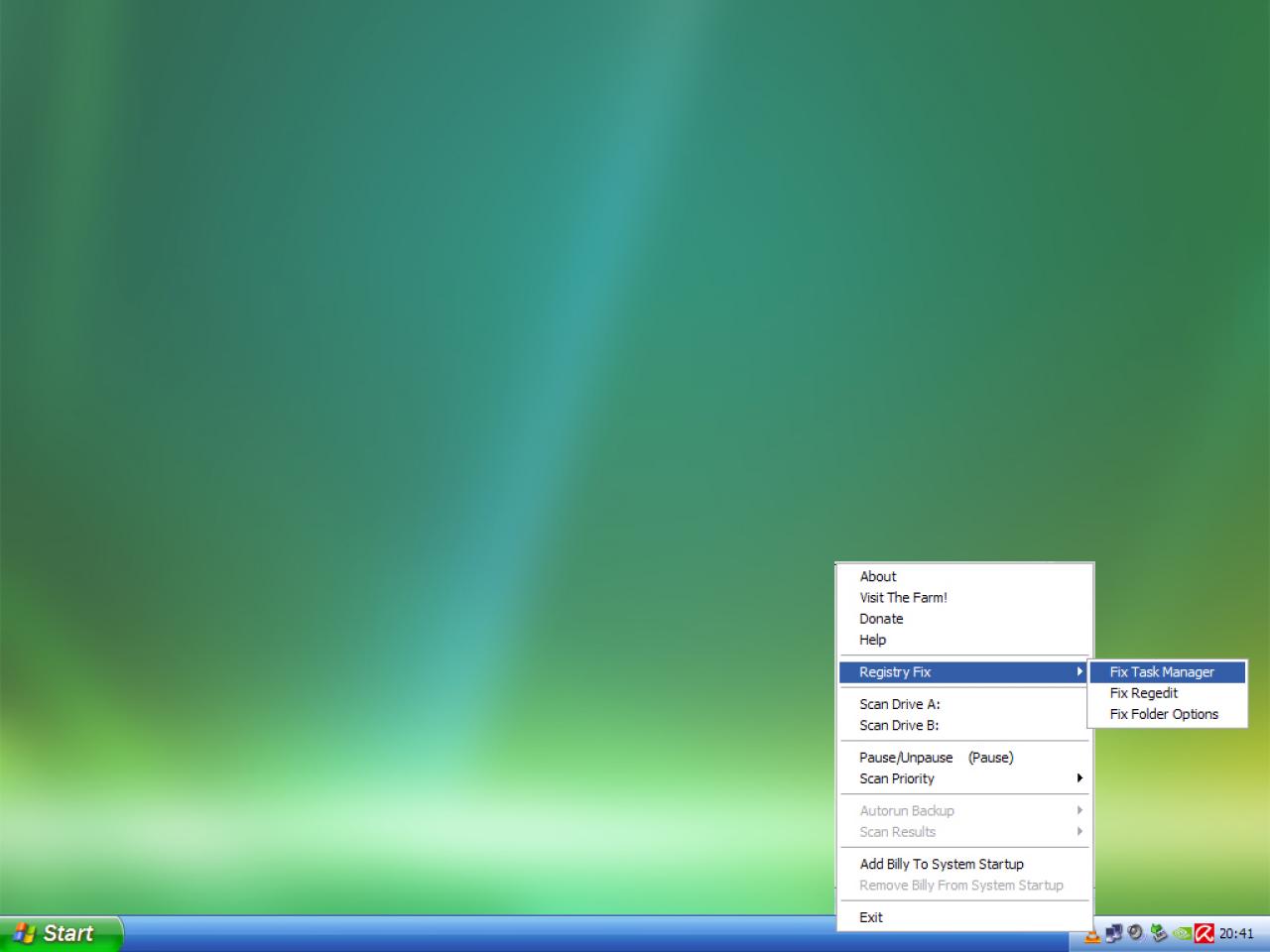
Task: Expand the greyed Autorun Backup submenu
Action: pyautogui.click(x=963, y=811)
